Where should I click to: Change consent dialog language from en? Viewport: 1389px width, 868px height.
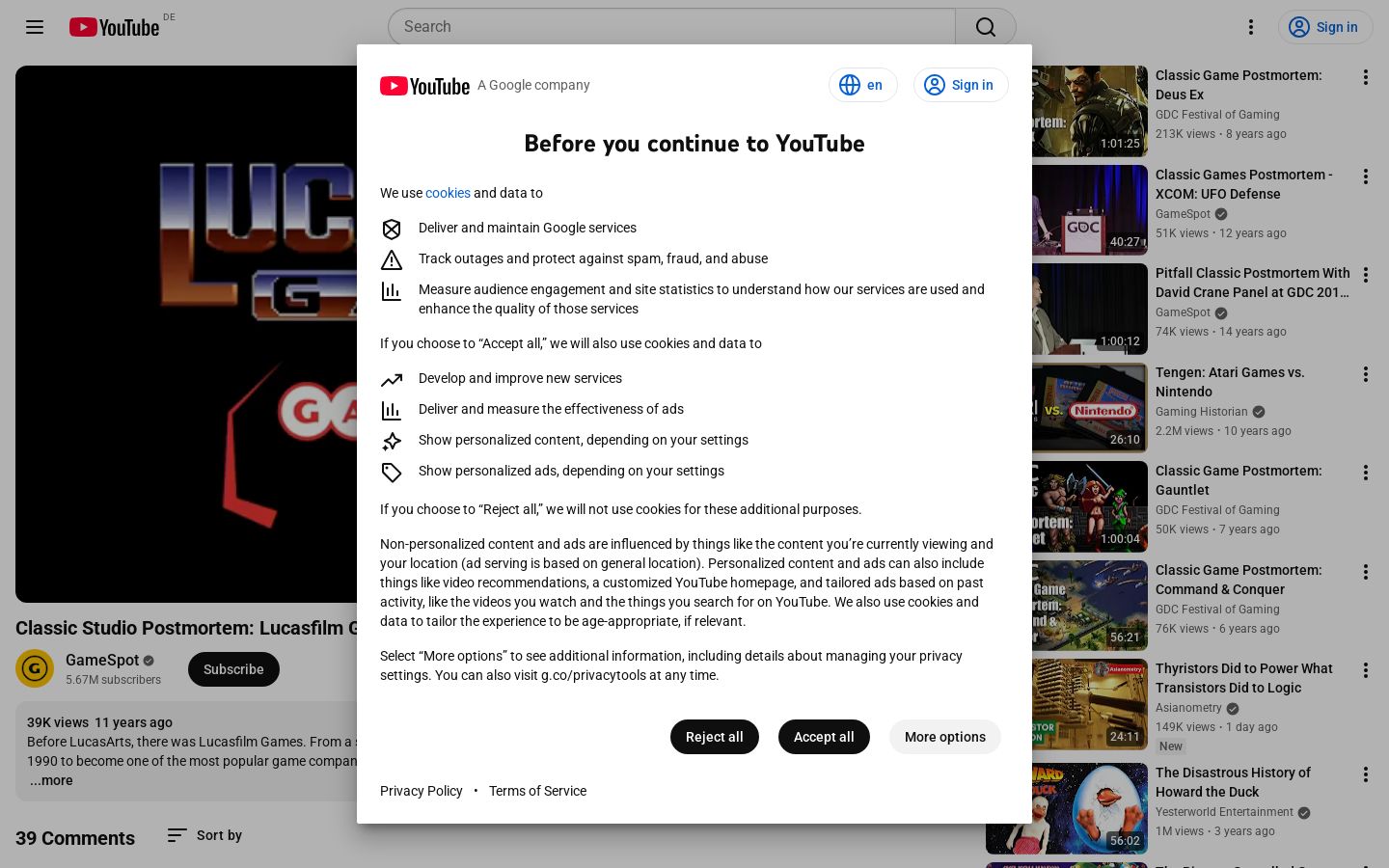[862, 85]
